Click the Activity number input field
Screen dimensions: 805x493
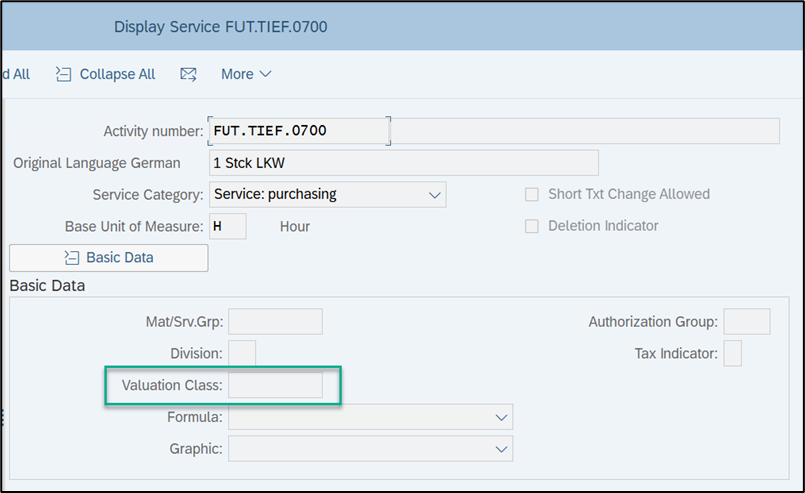[x=298, y=131]
